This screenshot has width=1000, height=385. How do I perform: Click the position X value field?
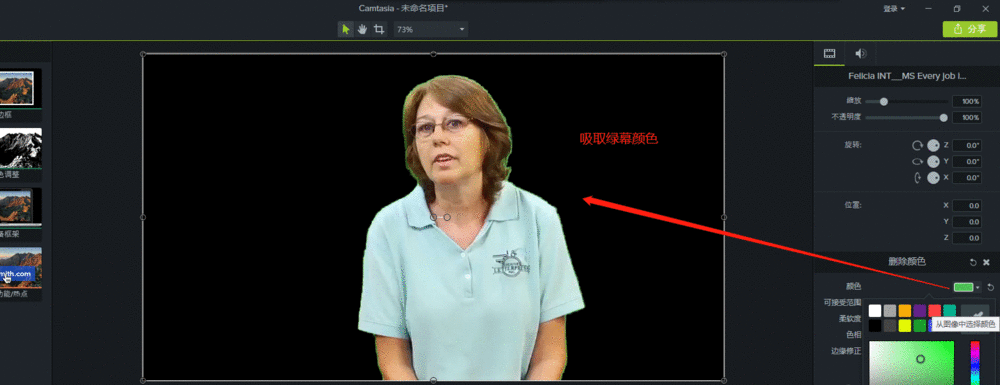(966, 206)
